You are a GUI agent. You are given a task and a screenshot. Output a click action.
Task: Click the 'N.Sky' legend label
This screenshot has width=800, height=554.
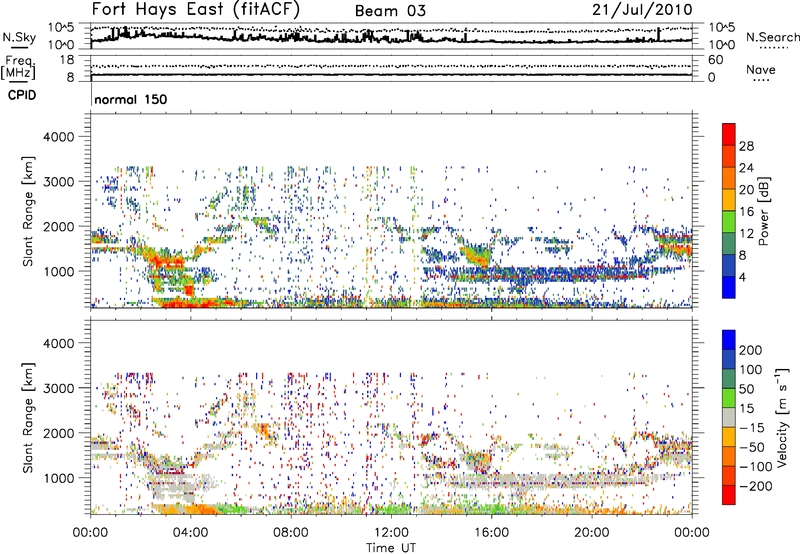19,37
